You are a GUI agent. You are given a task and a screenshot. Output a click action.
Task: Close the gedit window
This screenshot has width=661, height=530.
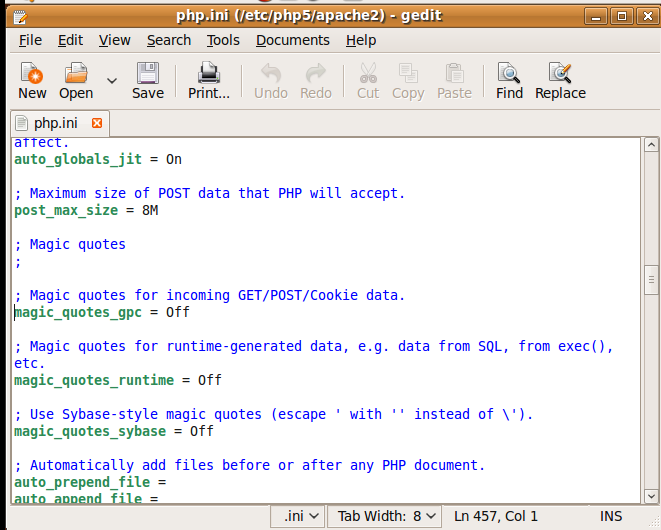pos(648,16)
